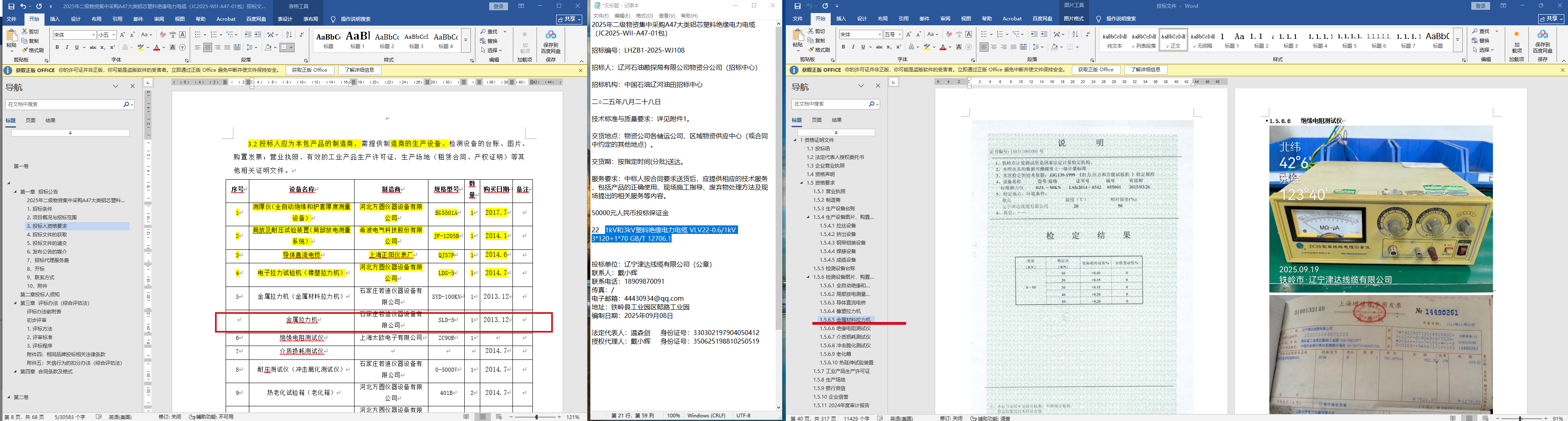
Task: Click 登录 button in left Word title bar
Action: point(499,6)
